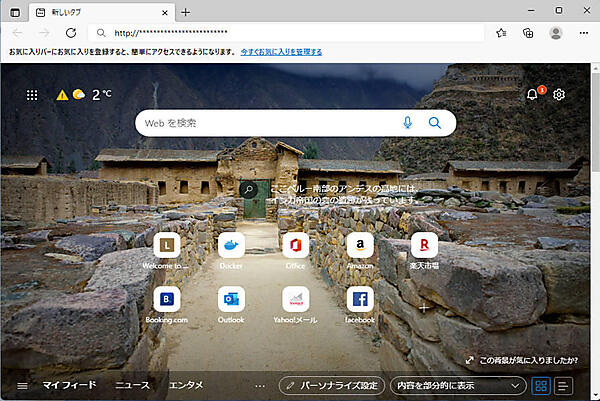Image resolution: width=600 pixels, height=401 pixels.
Task: Switch feed to list view
Action: [563, 386]
